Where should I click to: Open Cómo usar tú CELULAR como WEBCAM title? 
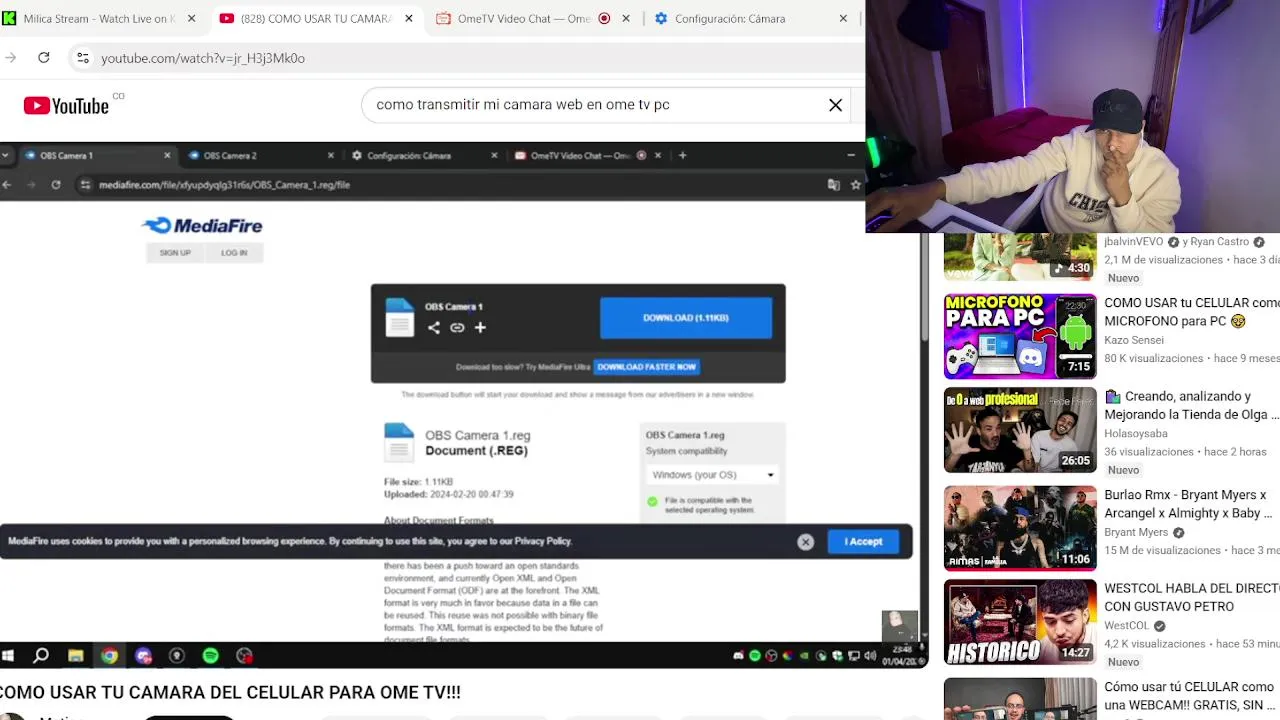(x=1191, y=696)
